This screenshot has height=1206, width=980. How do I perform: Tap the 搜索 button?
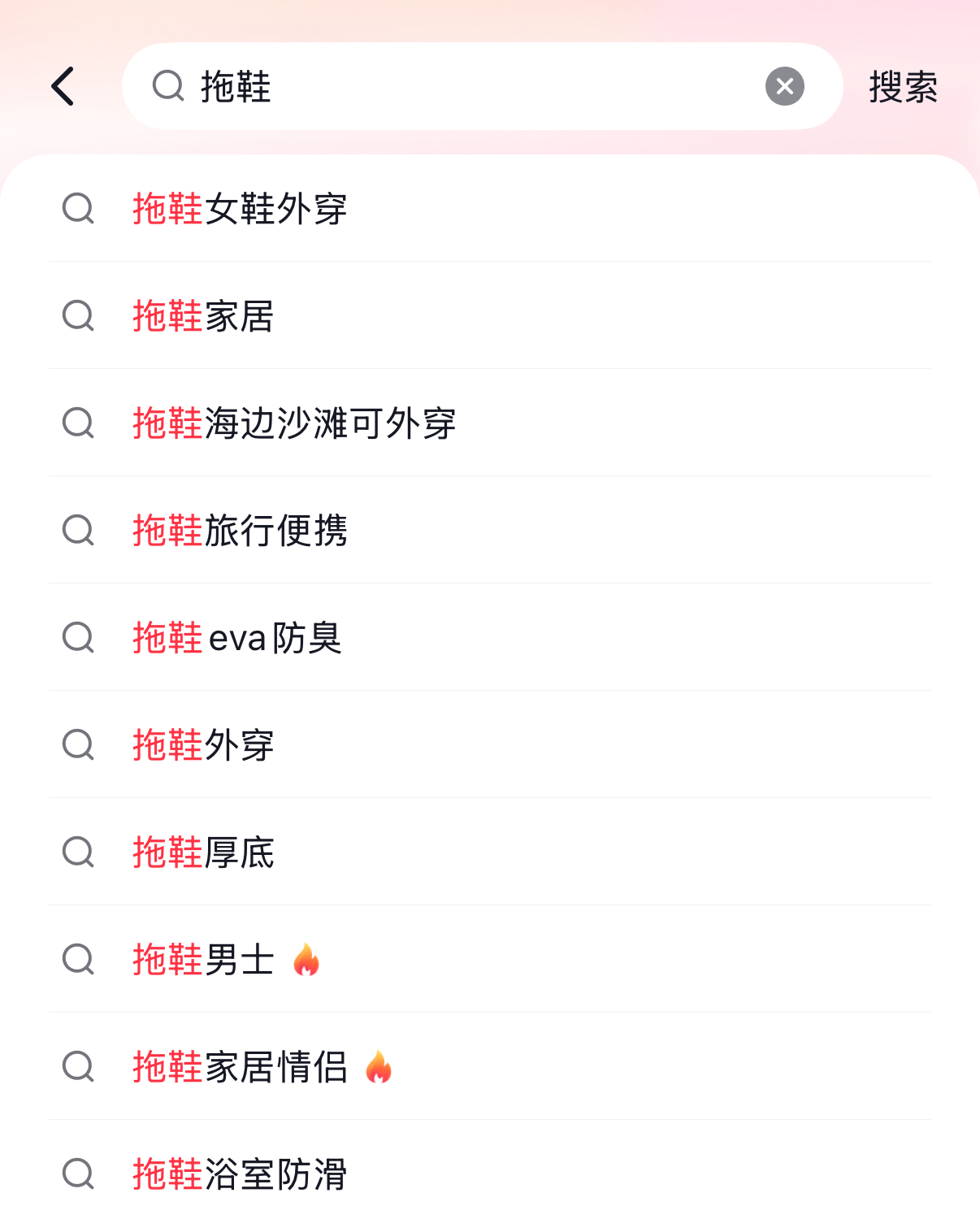coord(903,86)
